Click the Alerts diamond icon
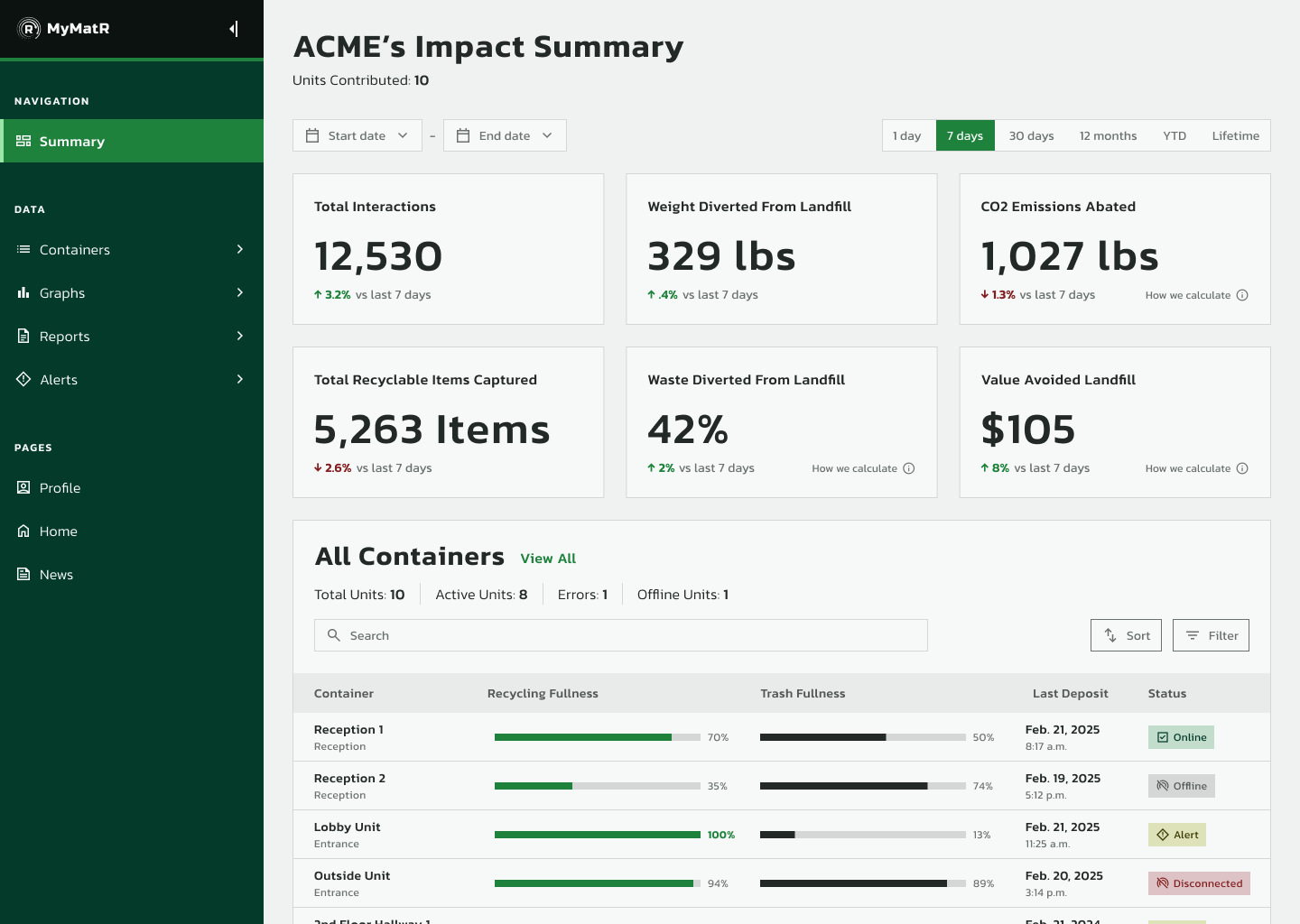This screenshot has height=924, width=1300. tap(23, 379)
